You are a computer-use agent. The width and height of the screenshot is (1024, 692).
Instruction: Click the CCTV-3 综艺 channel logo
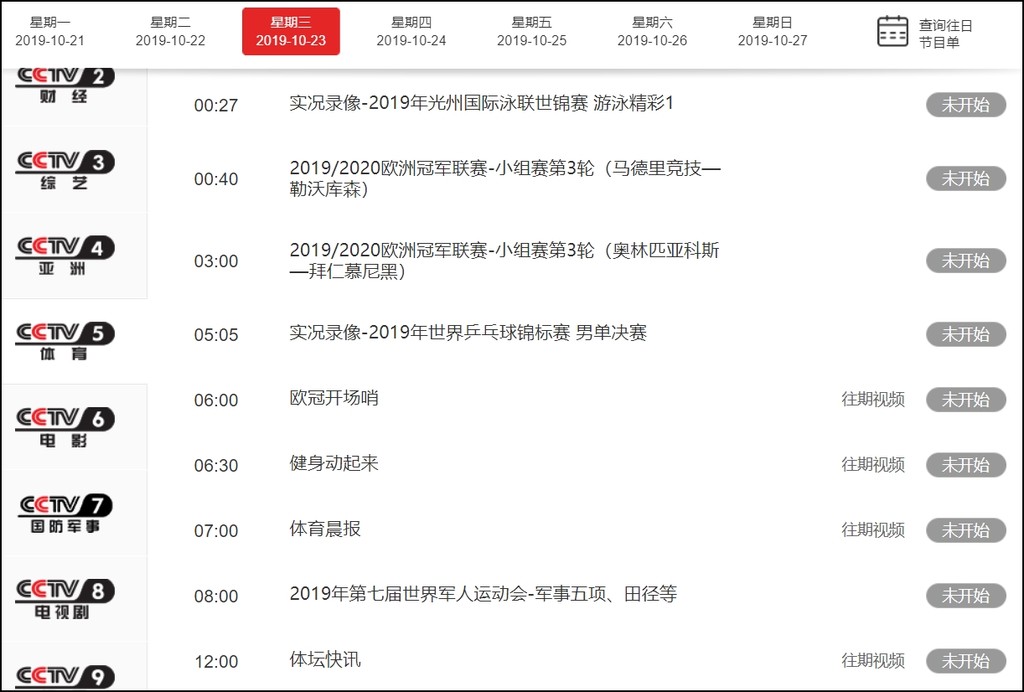pos(65,170)
